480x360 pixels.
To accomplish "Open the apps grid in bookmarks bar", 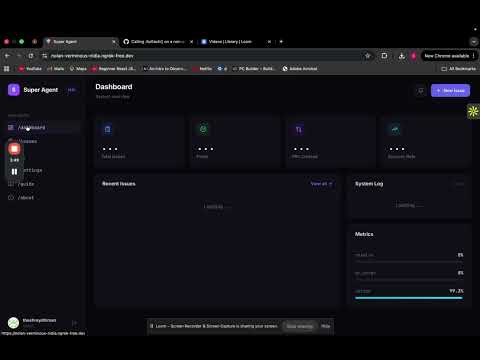I will 6,69.
